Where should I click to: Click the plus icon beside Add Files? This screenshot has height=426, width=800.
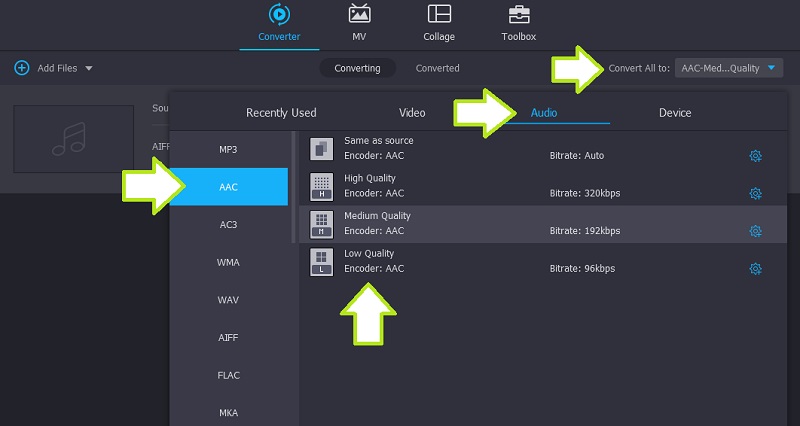[21, 68]
